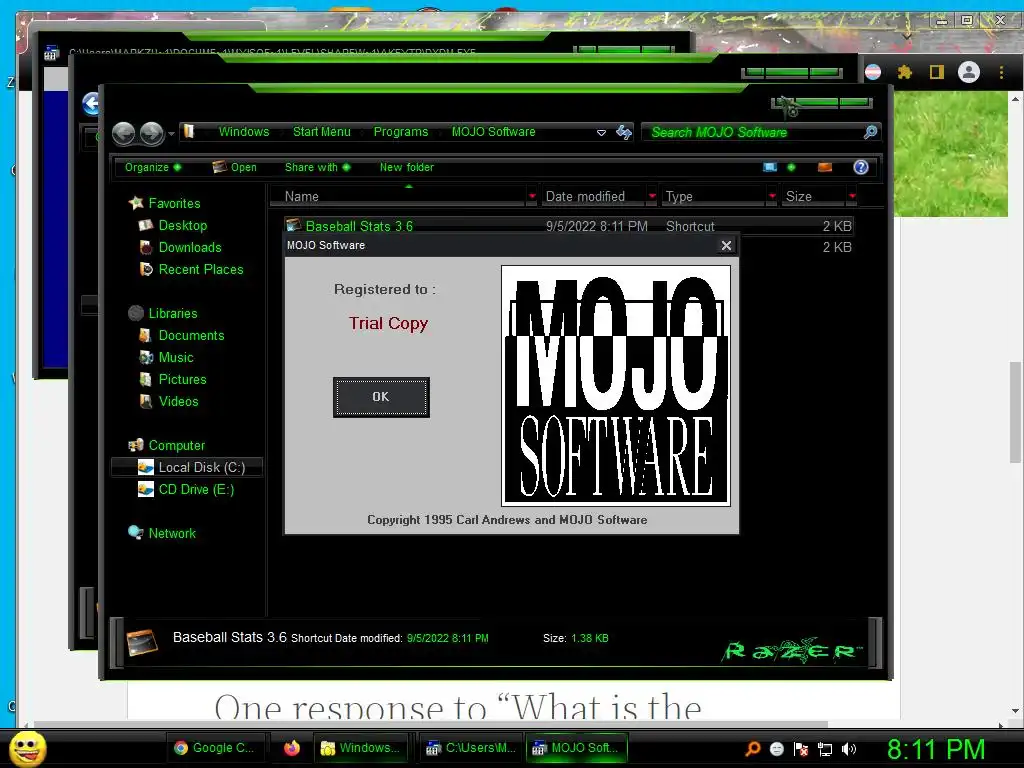The width and height of the screenshot is (1024, 768).
Task: Navigate to Windows in address breadcrumb
Action: tap(244, 132)
